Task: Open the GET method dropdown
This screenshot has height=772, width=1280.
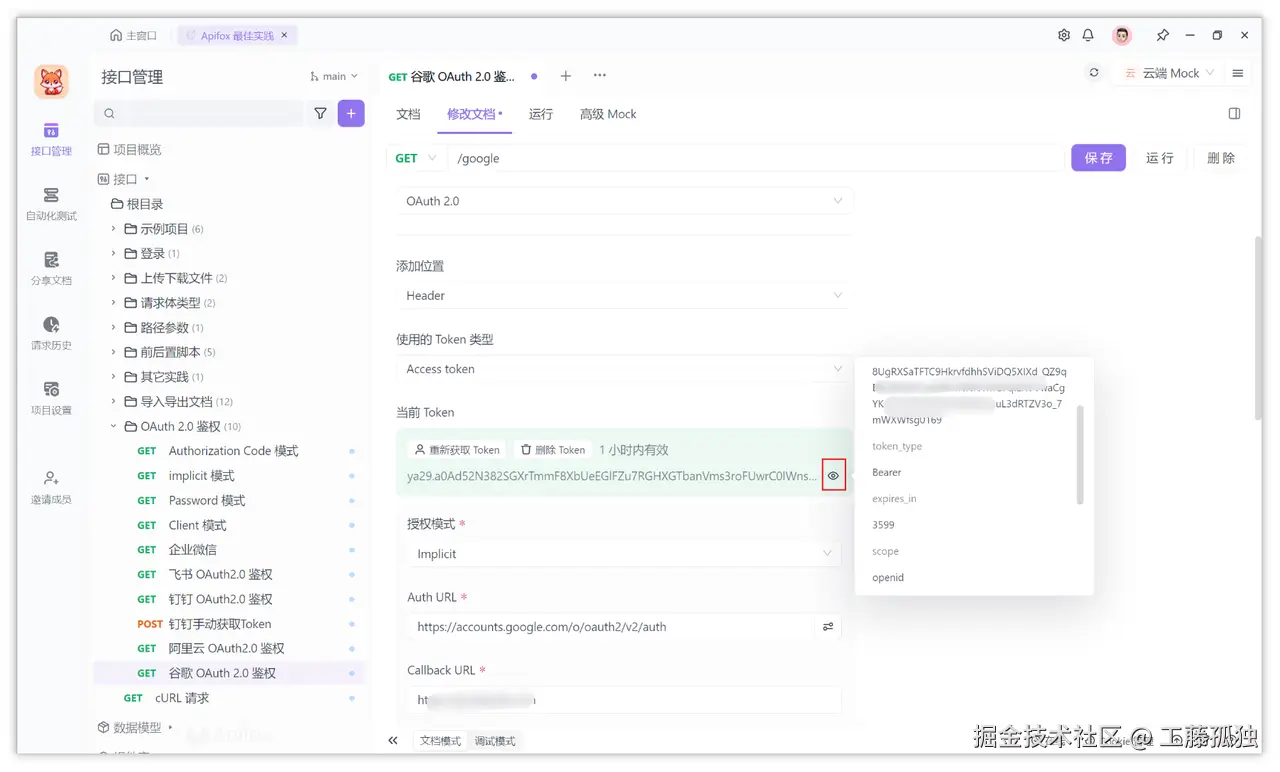Action: point(416,157)
